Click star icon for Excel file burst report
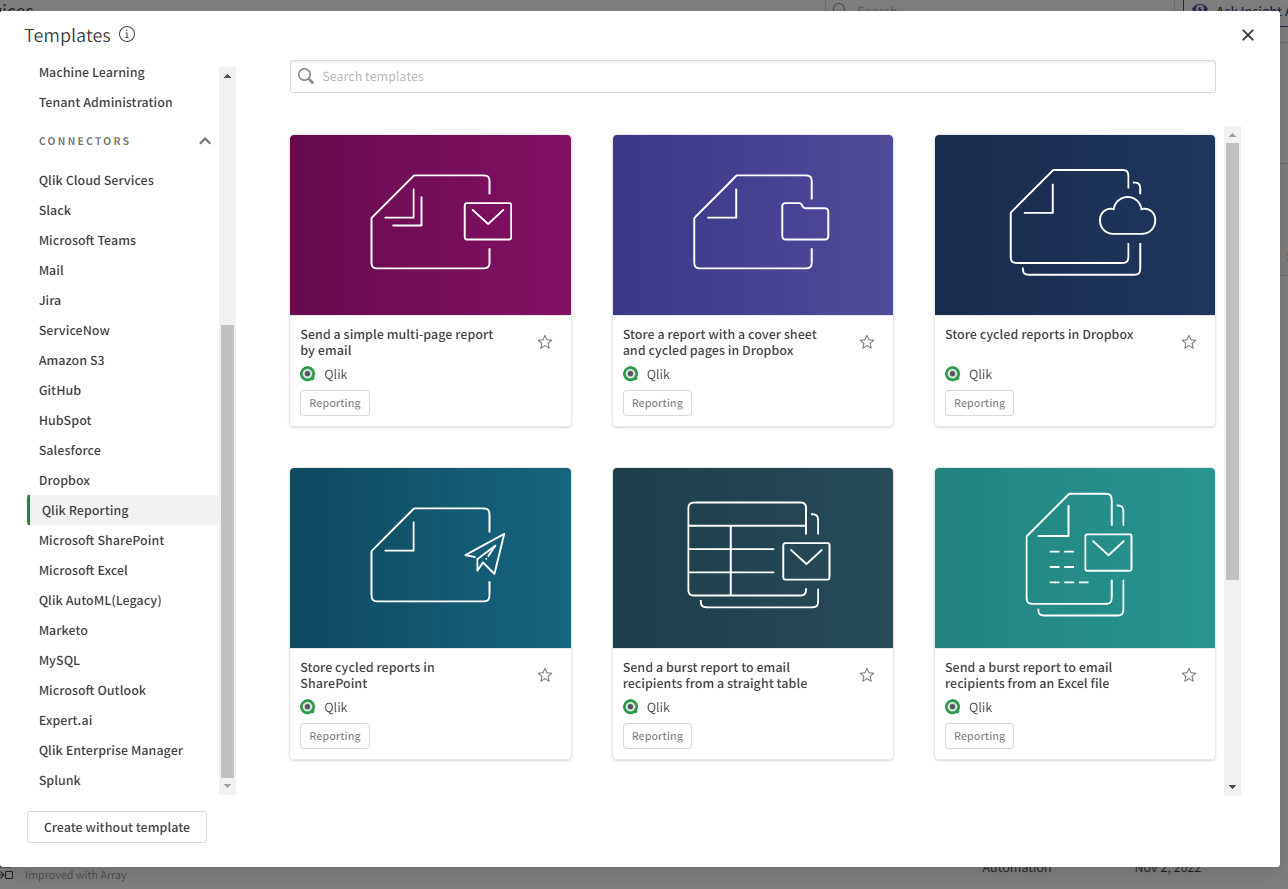1288x889 pixels. [x=1189, y=675]
